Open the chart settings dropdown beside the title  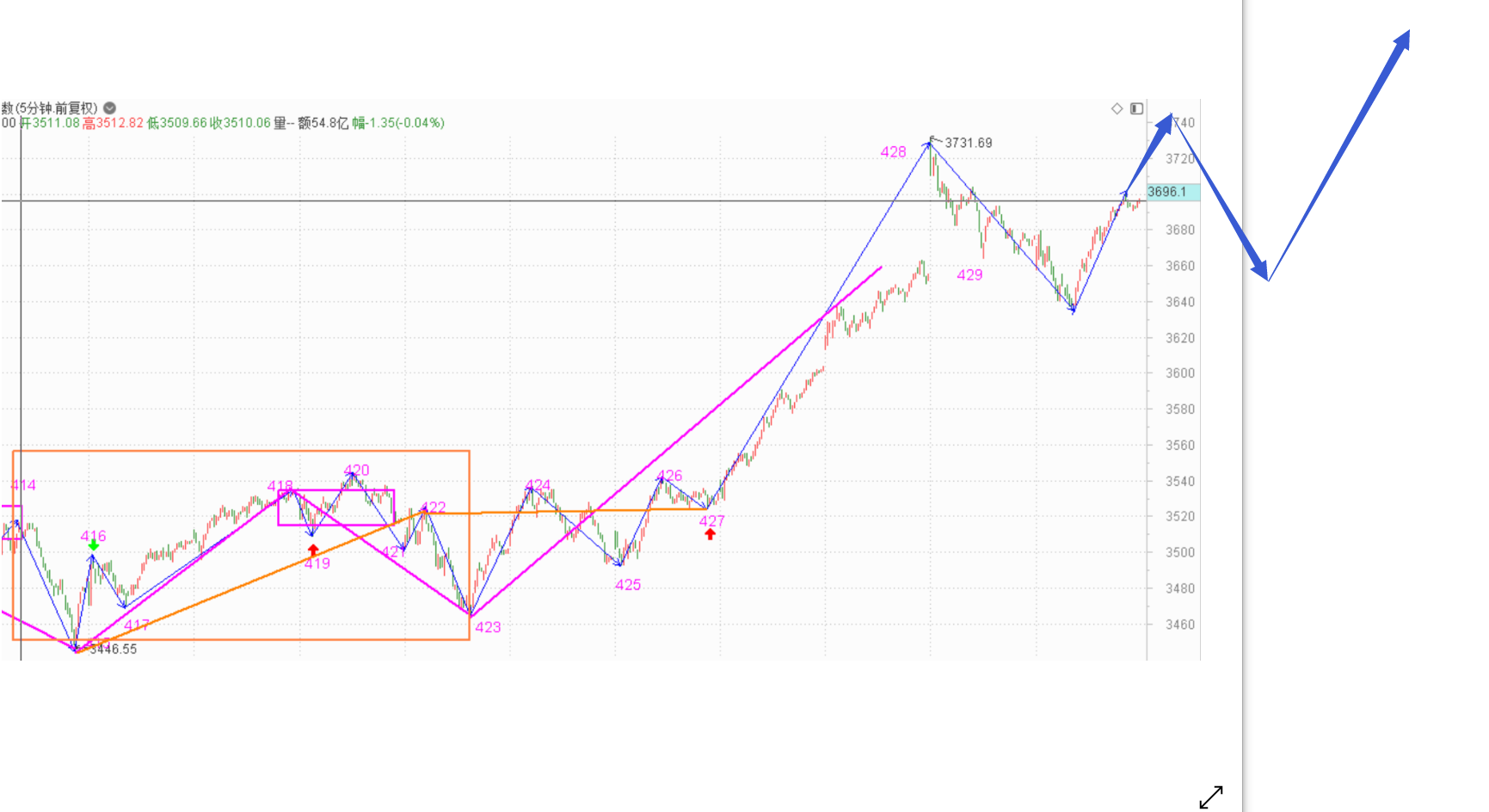tap(109, 108)
